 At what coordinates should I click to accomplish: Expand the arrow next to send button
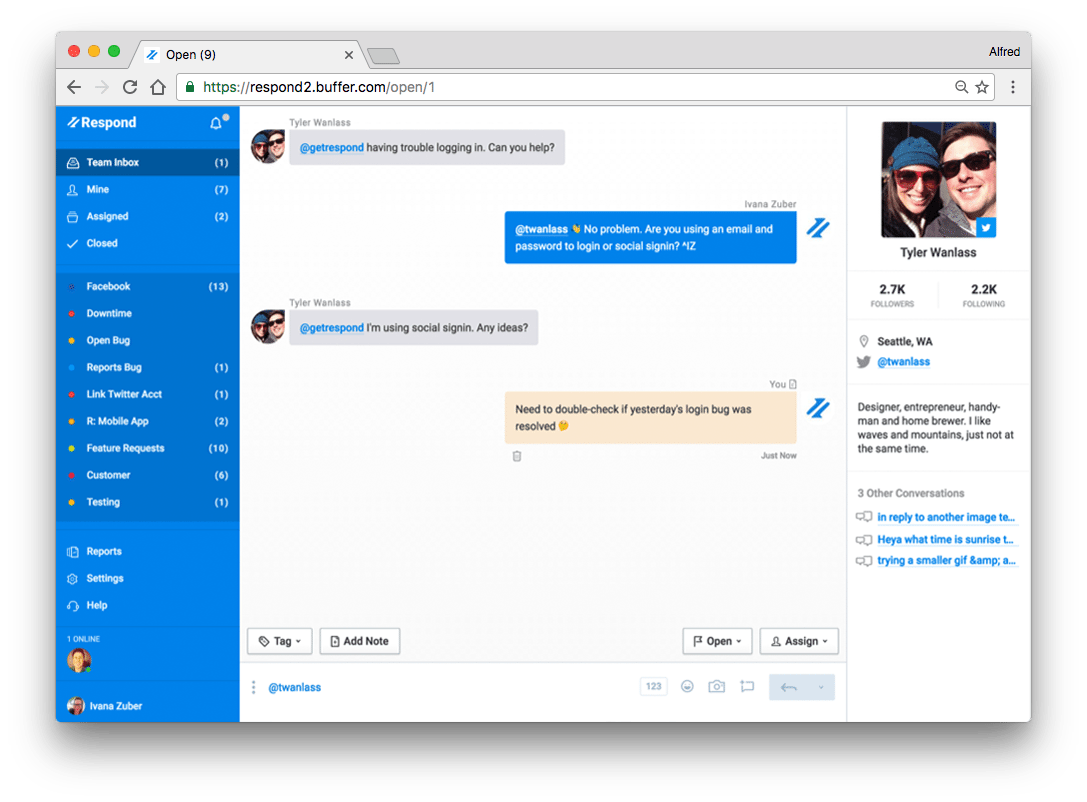tap(821, 687)
